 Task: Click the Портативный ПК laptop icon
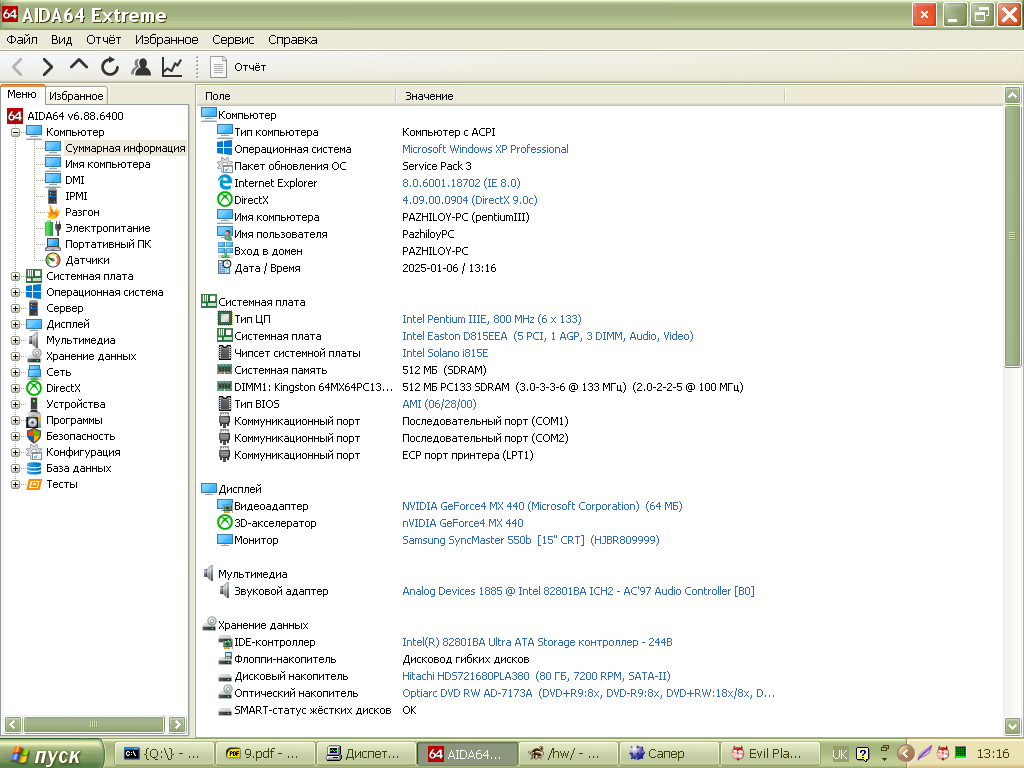(x=53, y=244)
